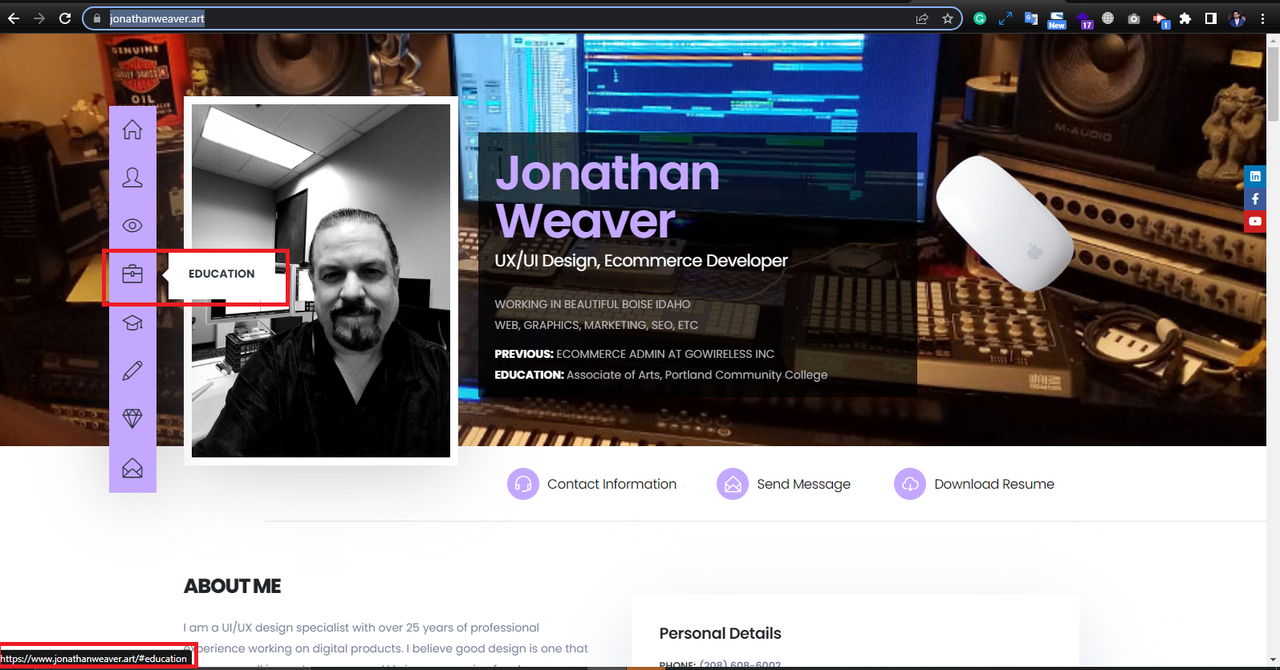Open the YouTube social icon
The height and width of the screenshot is (670, 1280).
(x=1255, y=221)
